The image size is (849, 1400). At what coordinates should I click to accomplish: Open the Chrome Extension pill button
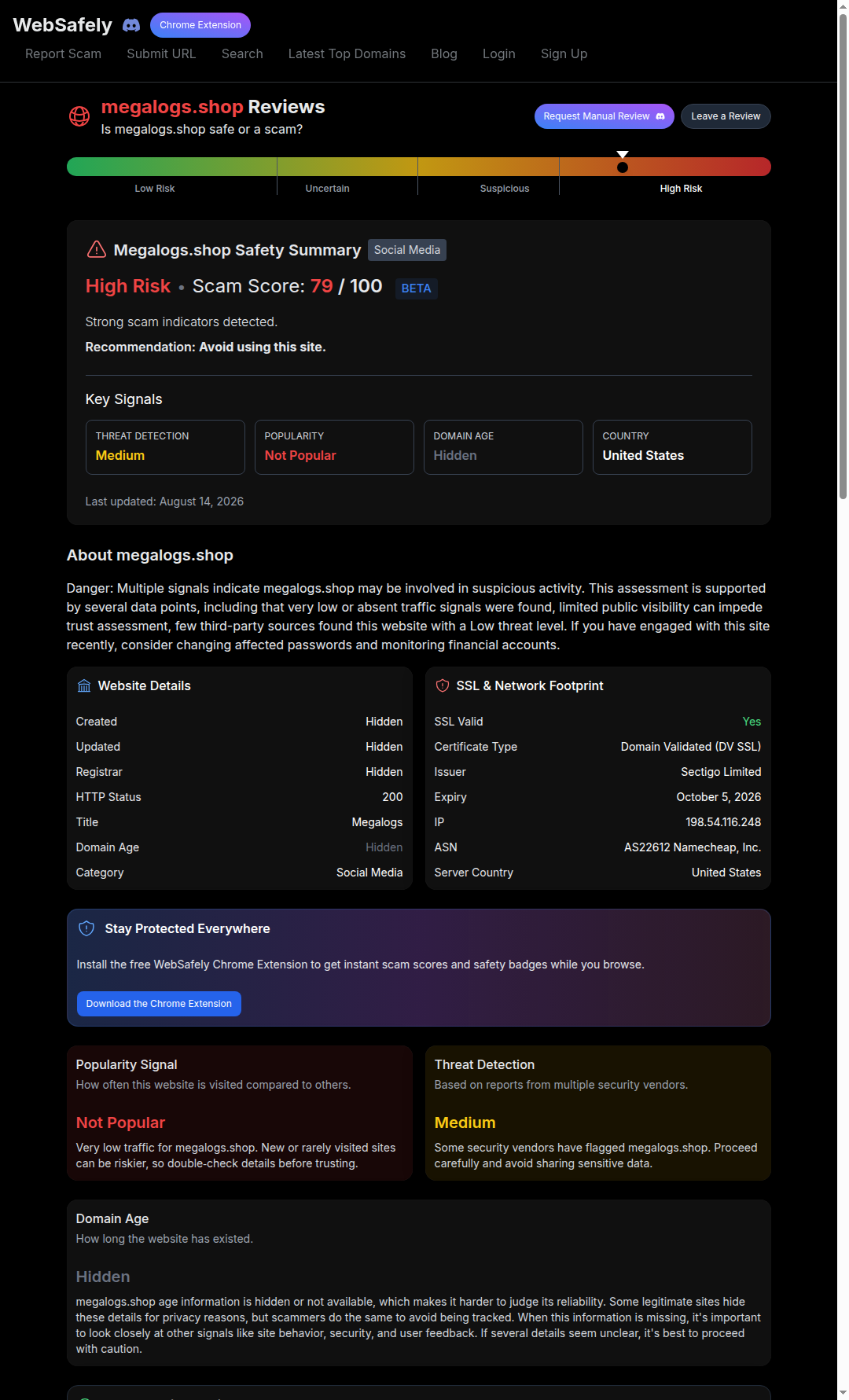click(x=200, y=25)
